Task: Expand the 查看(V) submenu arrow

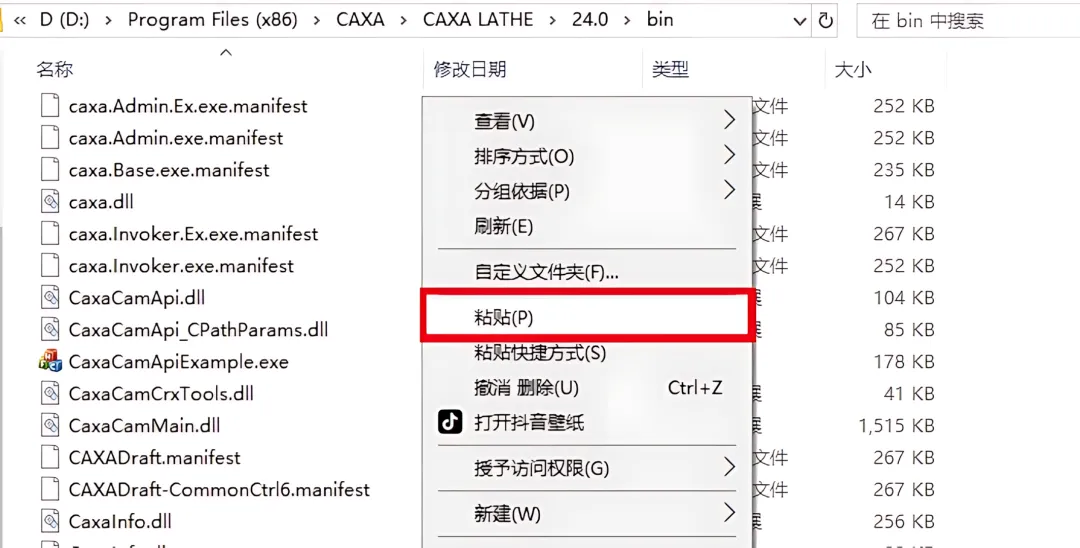Action: (729, 121)
